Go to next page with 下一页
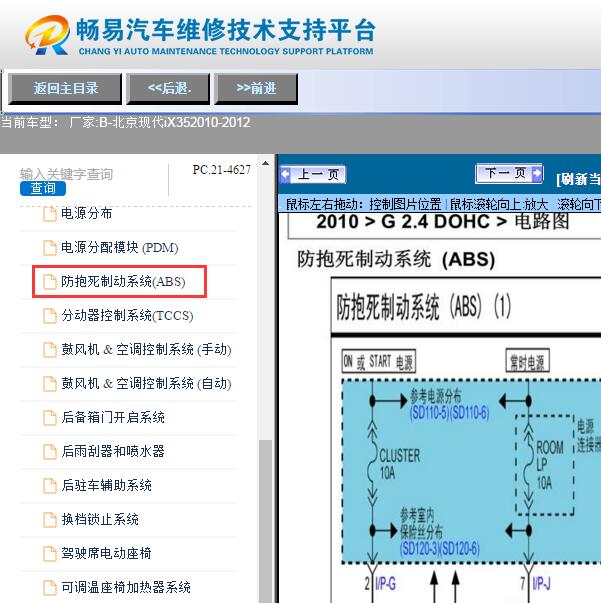The width and height of the screenshot is (601, 603). 509,173
